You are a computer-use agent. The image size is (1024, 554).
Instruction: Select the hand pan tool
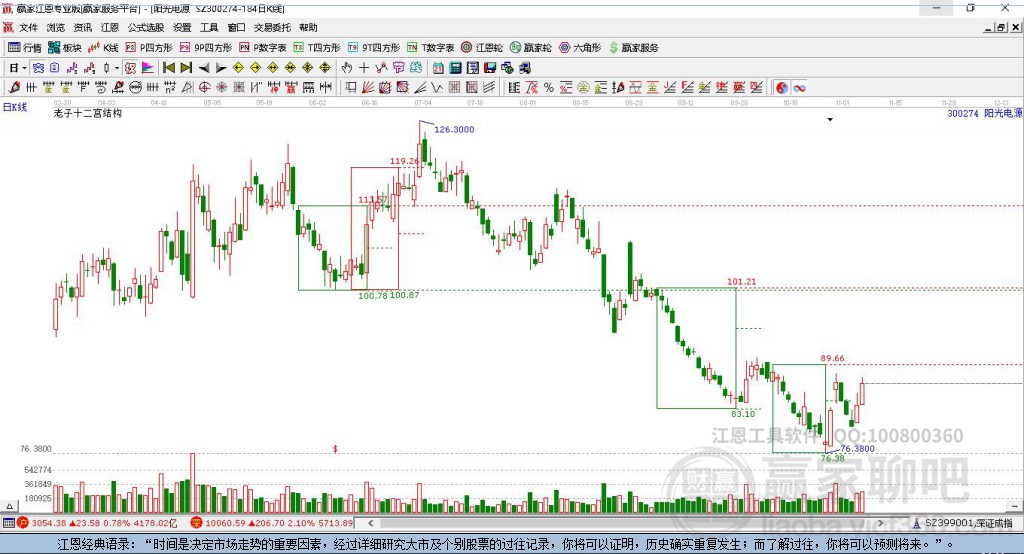click(x=346, y=67)
